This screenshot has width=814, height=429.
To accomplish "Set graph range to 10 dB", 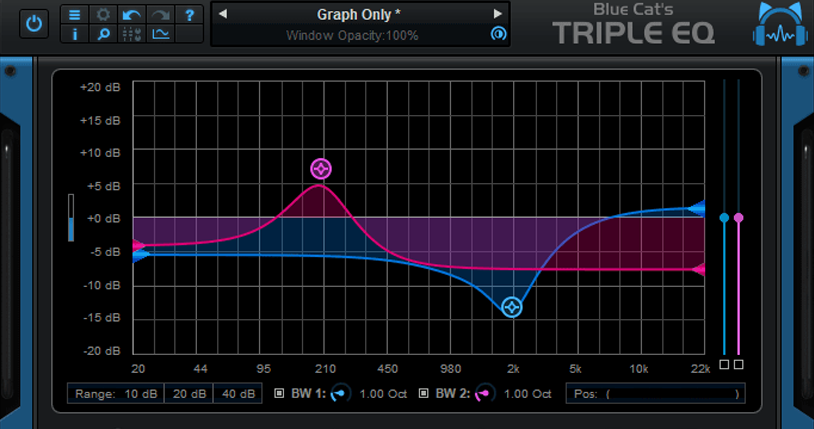I will click(x=116, y=394).
